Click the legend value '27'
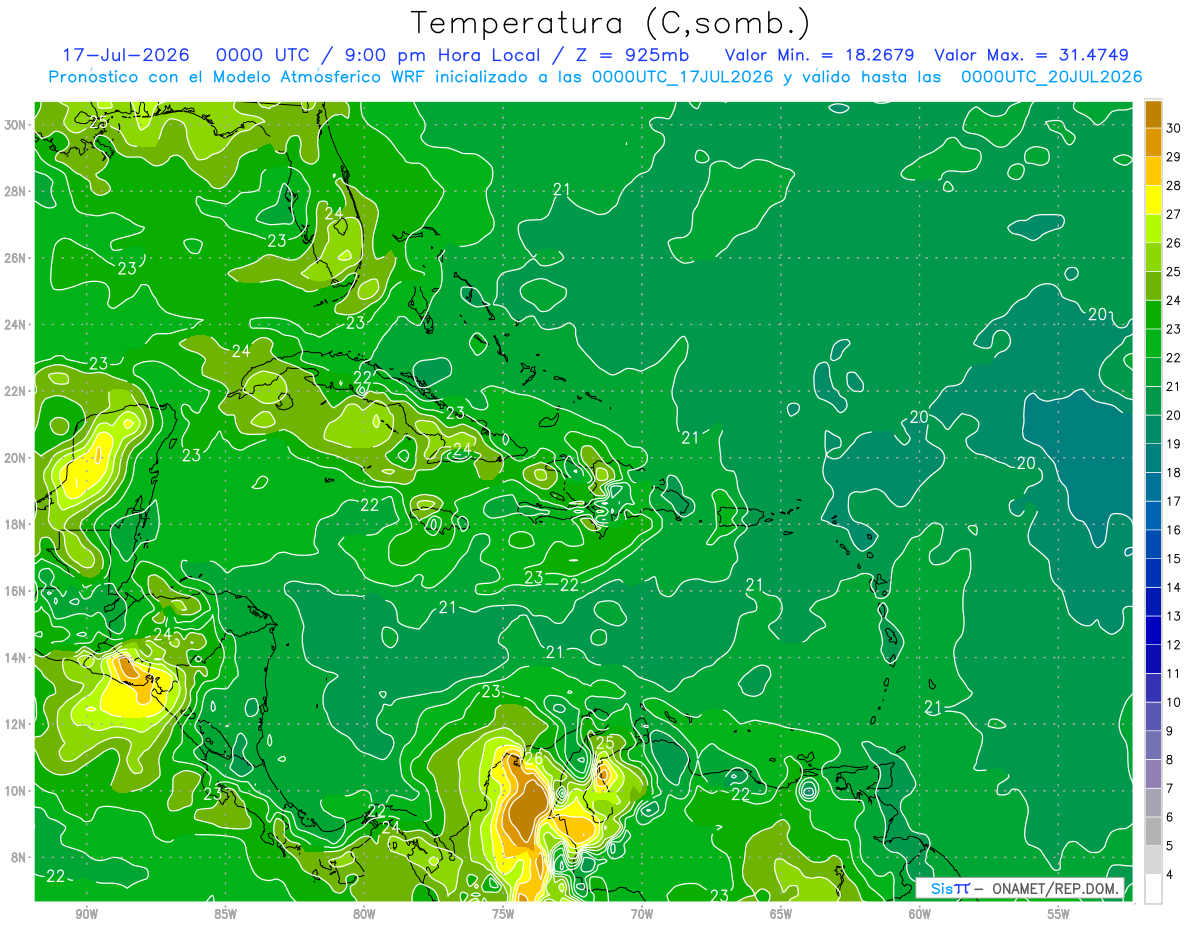The height and width of the screenshot is (927, 1200). pyautogui.click(x=1174, y=214)
